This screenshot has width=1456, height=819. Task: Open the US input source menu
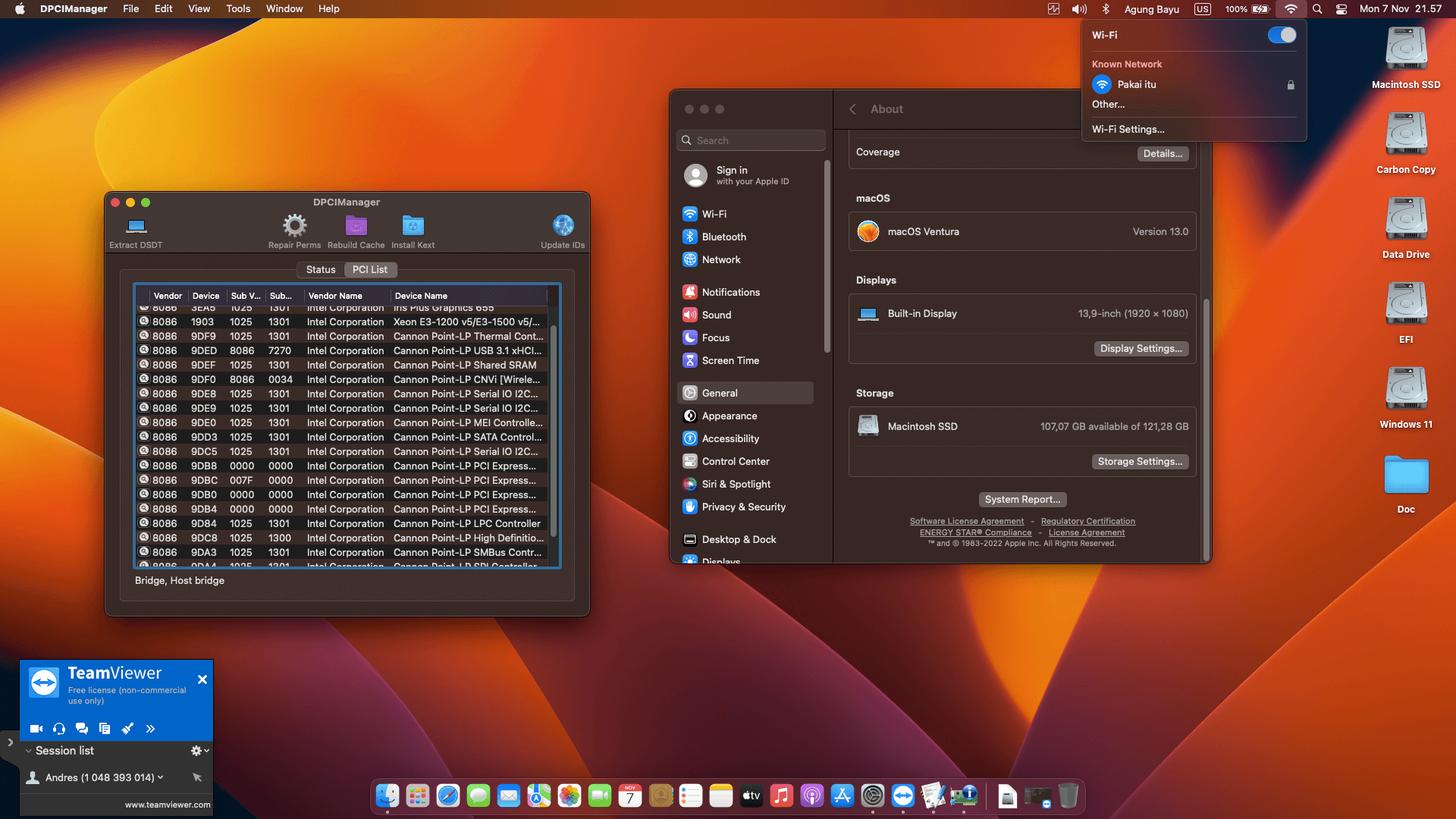[1203, 9]
